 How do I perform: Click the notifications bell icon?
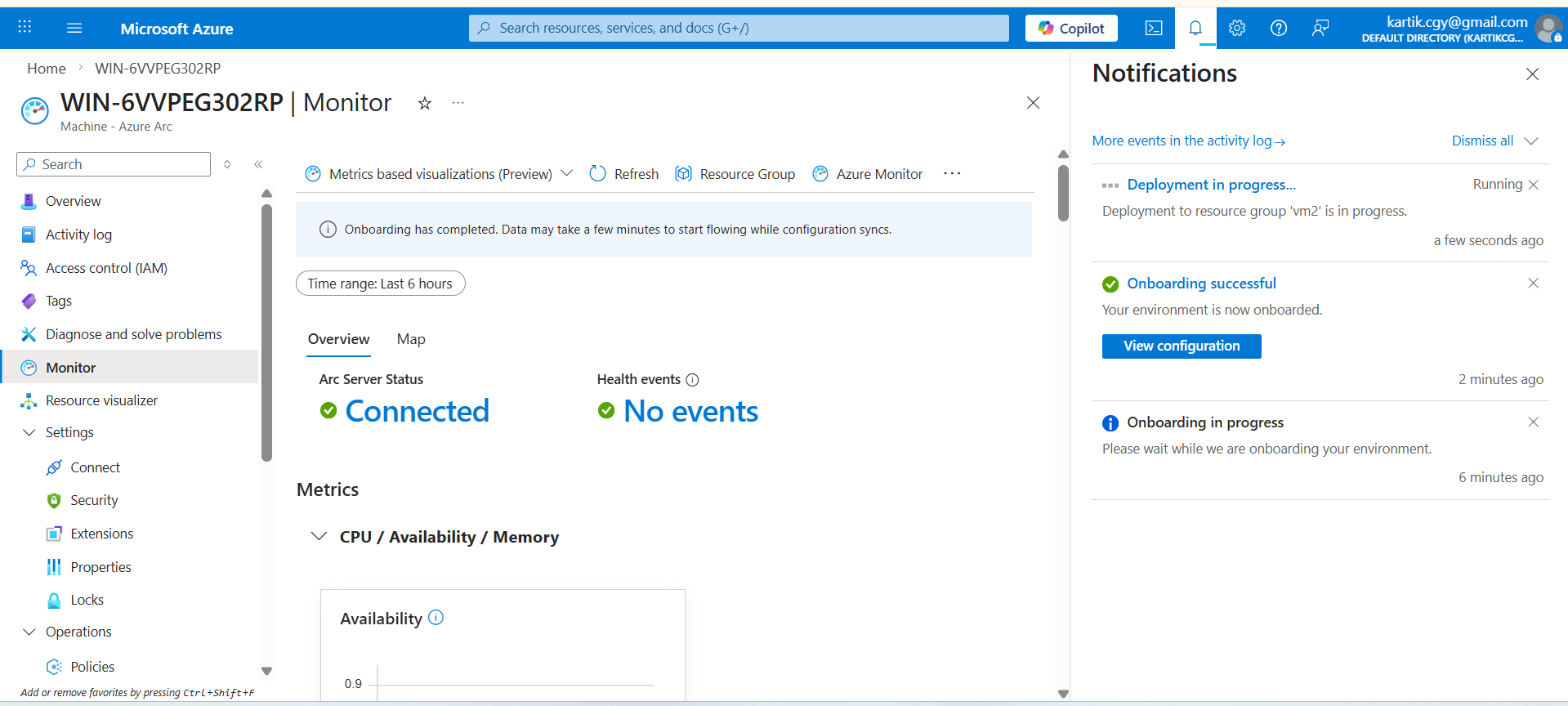pyautogui.click(x=1195, y=28)
